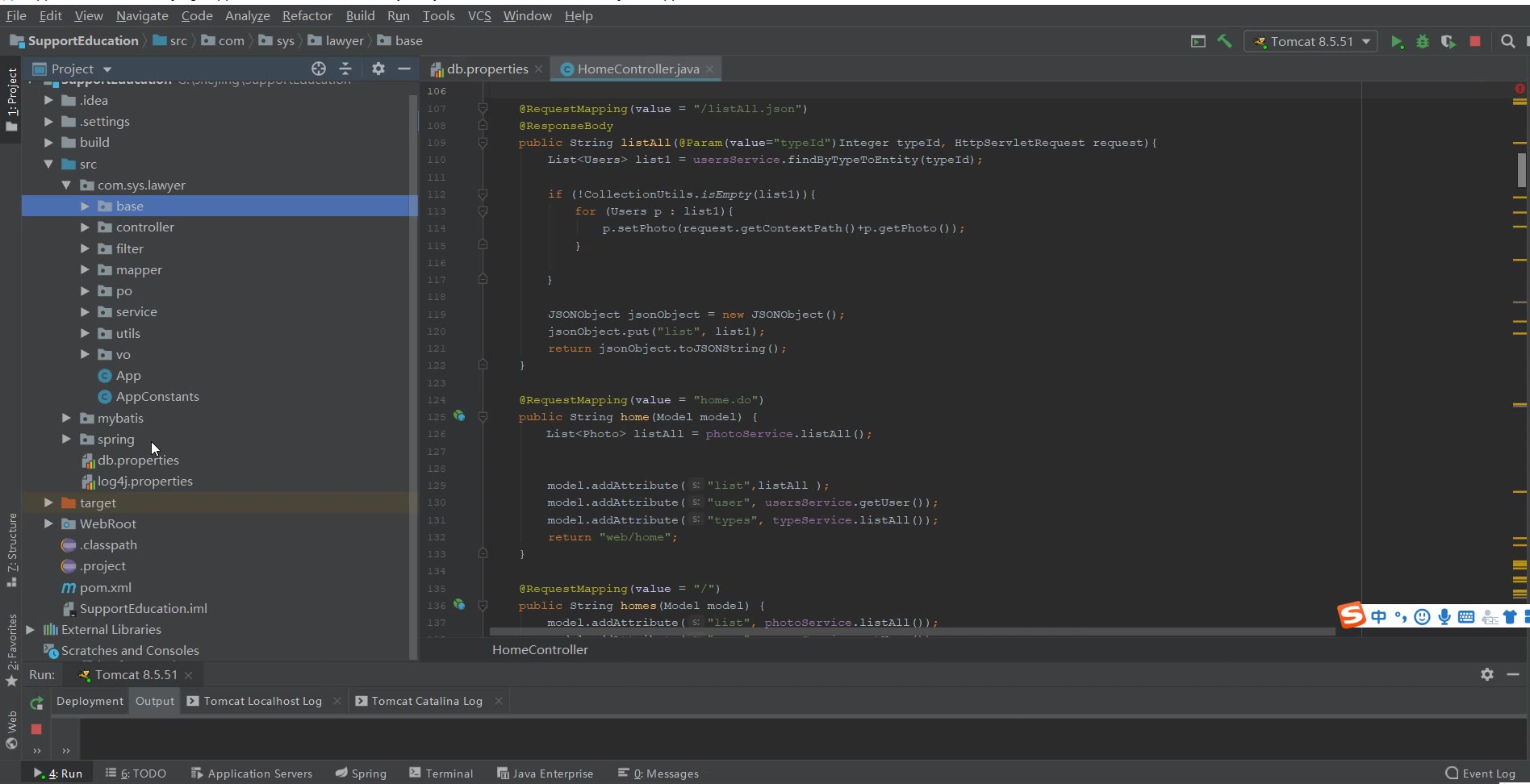1530x784 pixels.
Task: Open Terminal tool window button
Action: (441, 774)
